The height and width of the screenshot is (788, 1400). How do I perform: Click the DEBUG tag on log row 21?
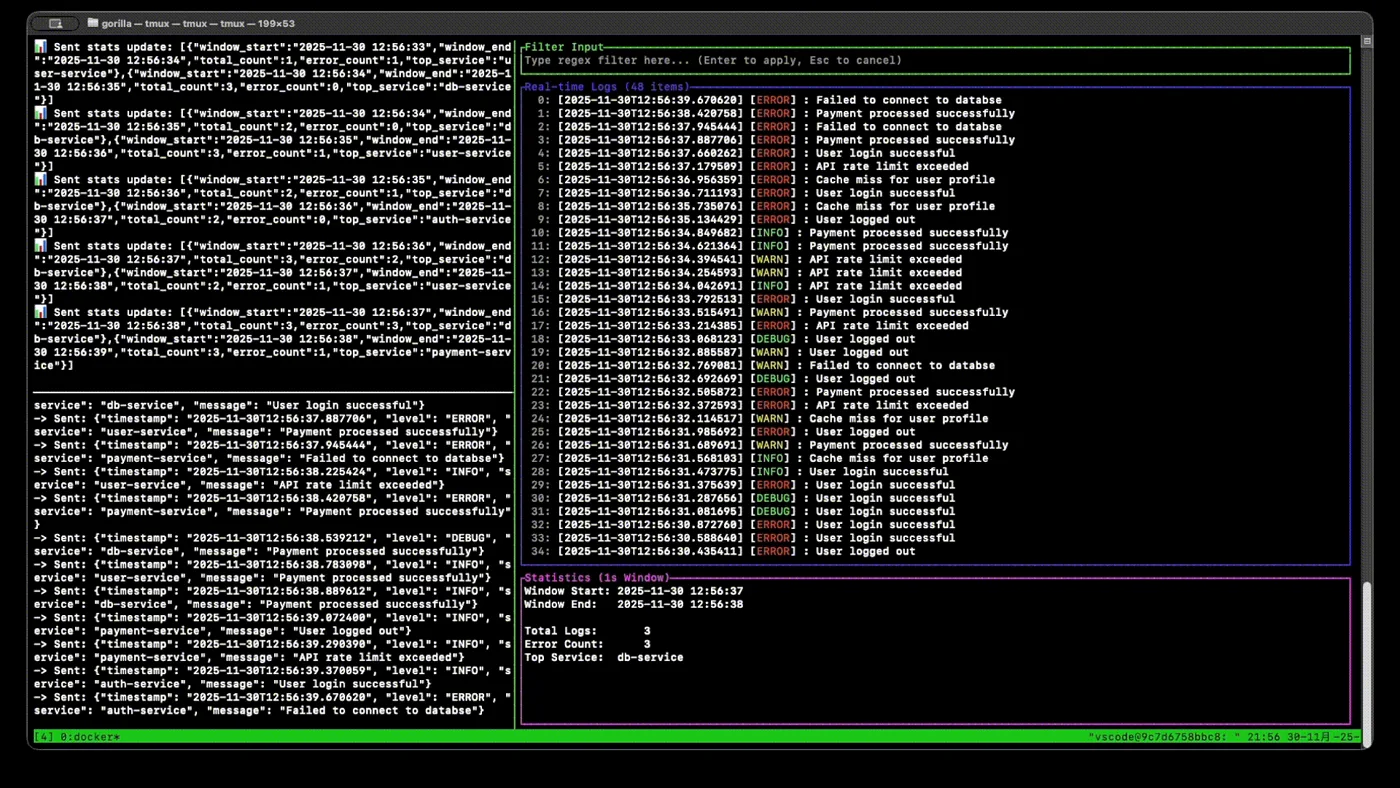click(775, 379)
